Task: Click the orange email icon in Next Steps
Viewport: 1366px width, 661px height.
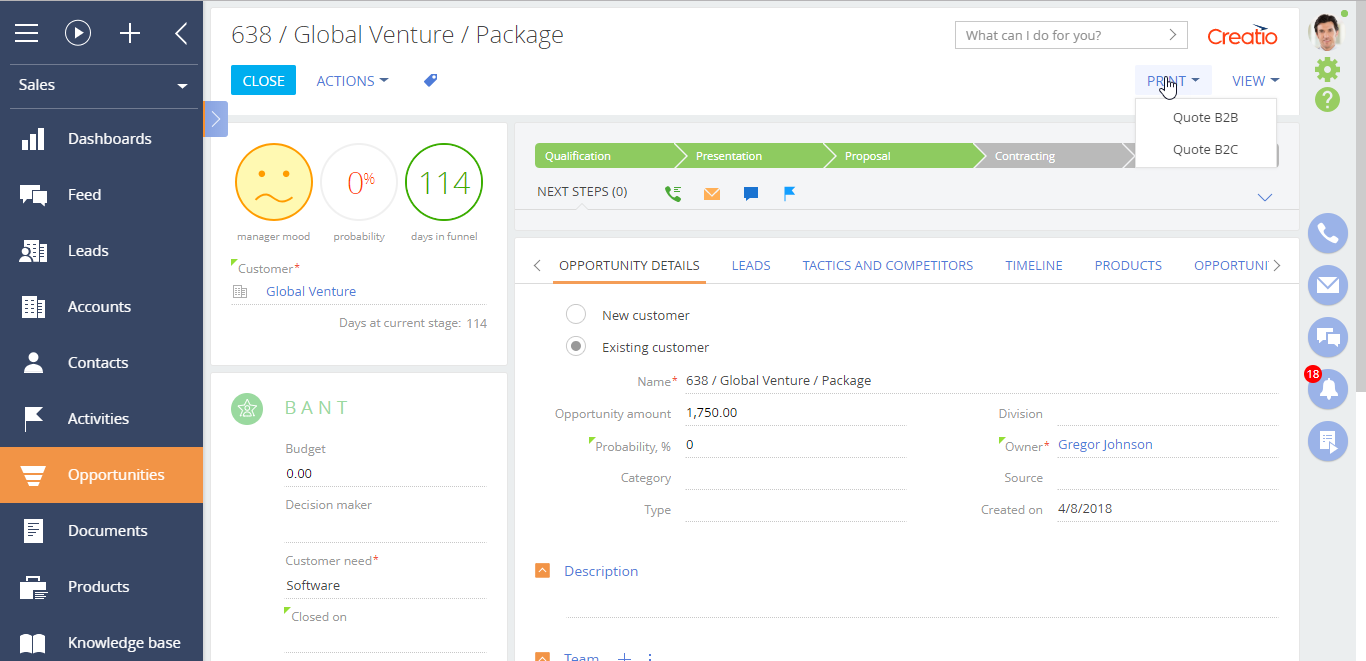Action: coord(711,193)
